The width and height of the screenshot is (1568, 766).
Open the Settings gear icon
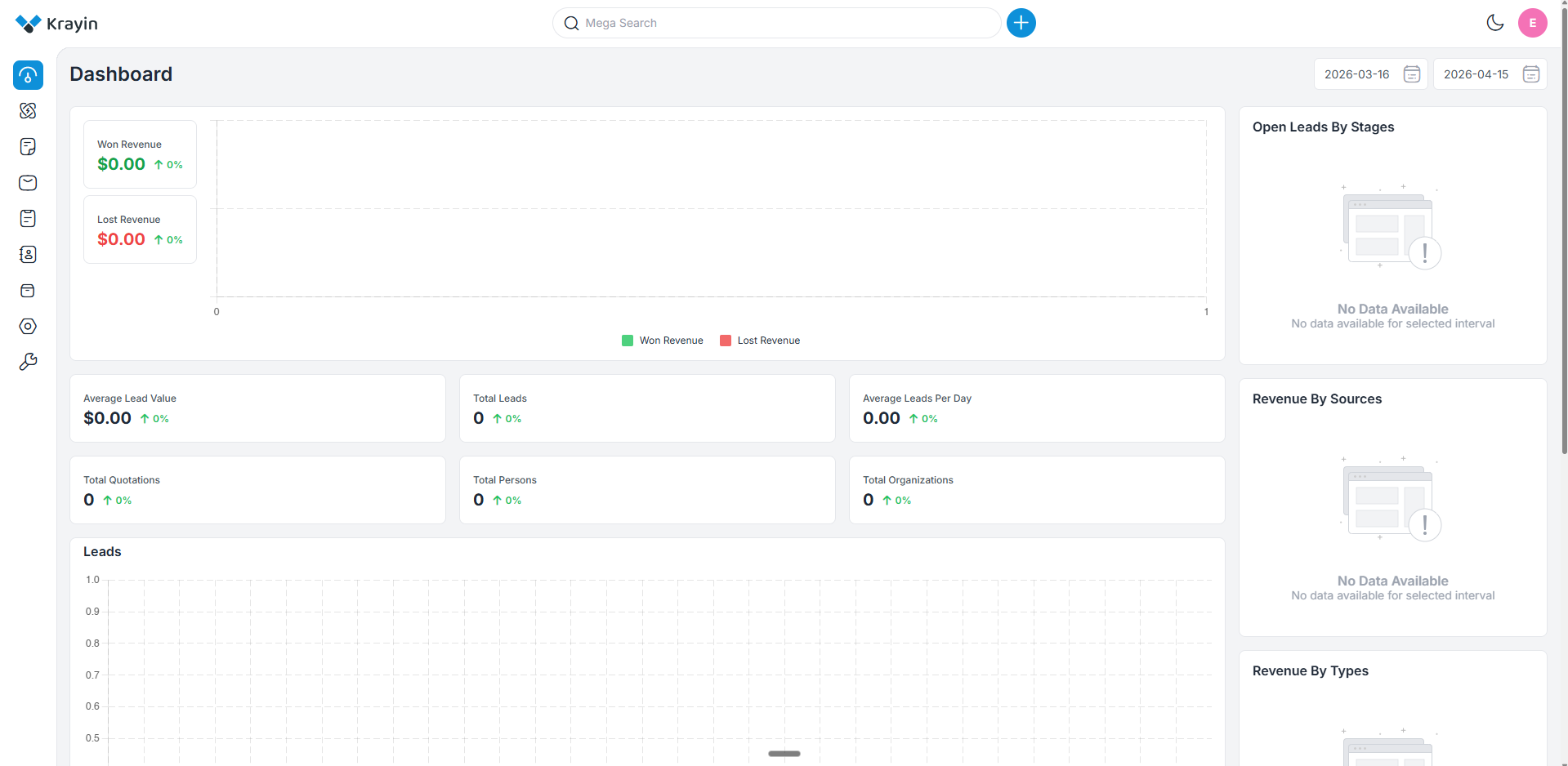pyautogui.click(x=28, y=327)
